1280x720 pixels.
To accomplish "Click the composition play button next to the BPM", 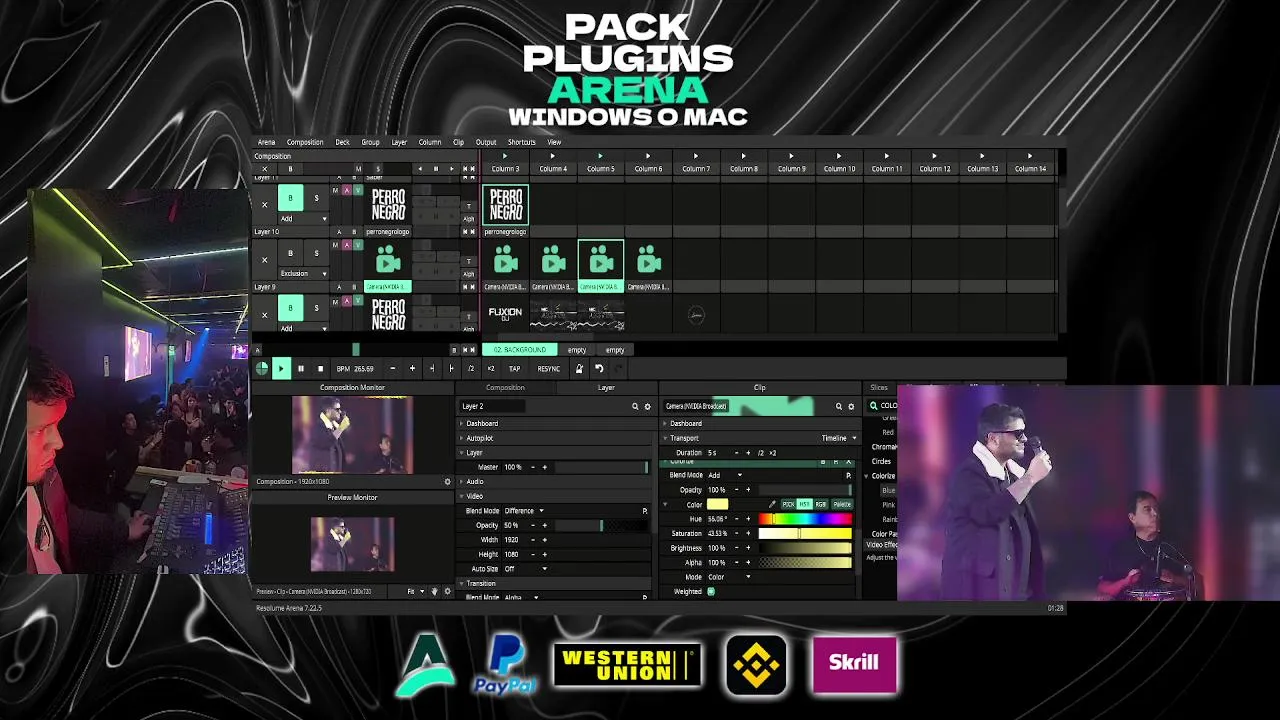I will pyautogui.click(x=281, y=369).
